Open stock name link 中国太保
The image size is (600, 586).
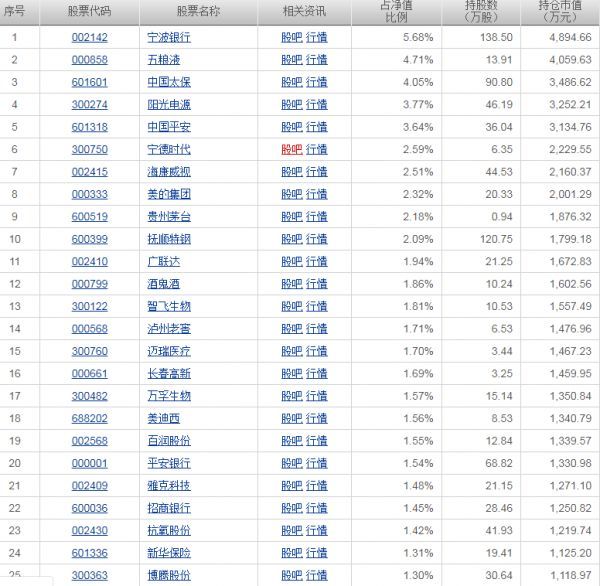pyautogui.click(x=169, y=82)
